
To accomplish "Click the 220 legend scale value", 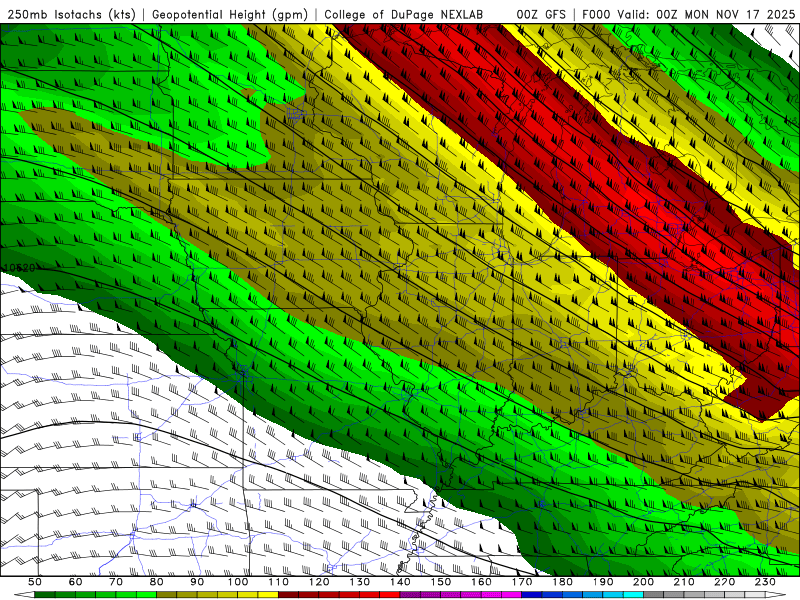I will [x=724, y=582].
